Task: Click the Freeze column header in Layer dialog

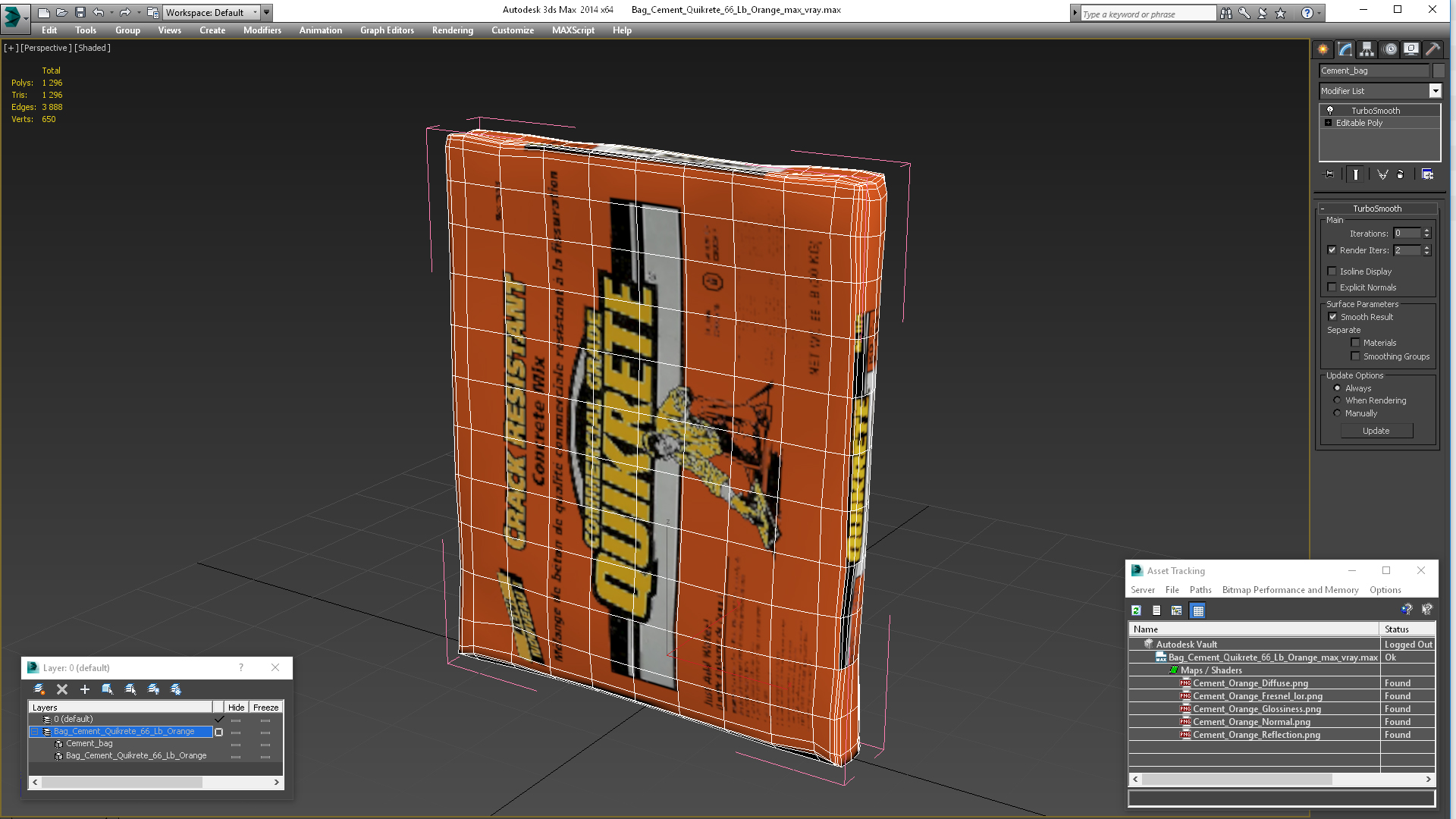Action: pos(265,708)
